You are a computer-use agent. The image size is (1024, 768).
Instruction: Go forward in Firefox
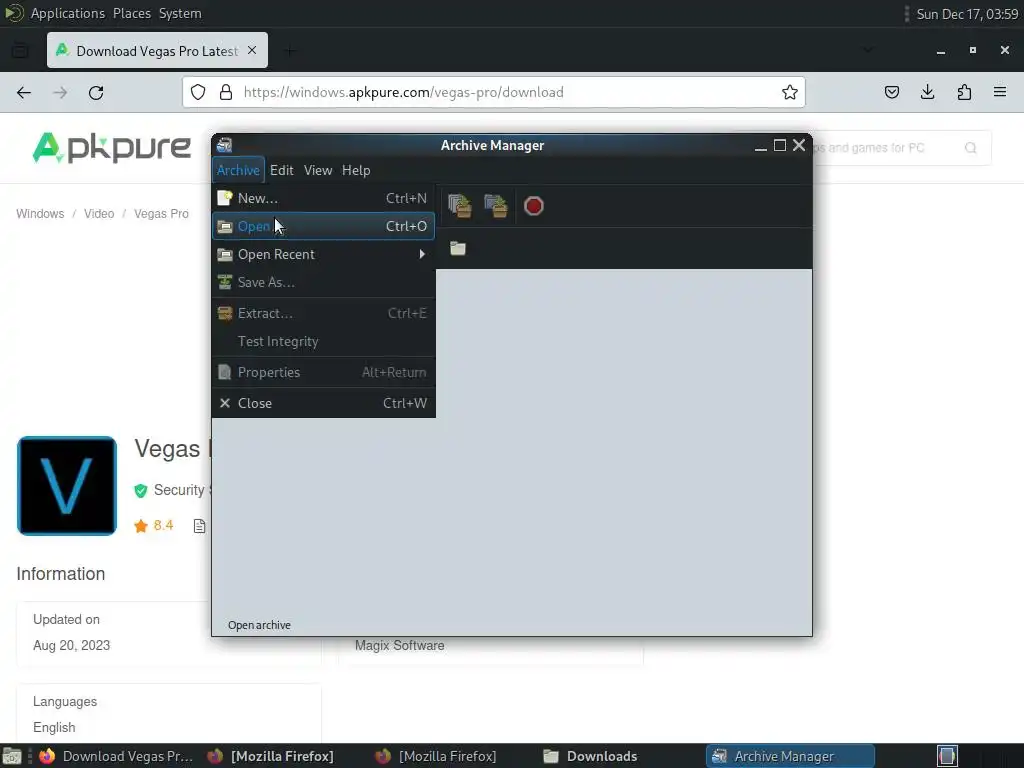click(60, 93)
